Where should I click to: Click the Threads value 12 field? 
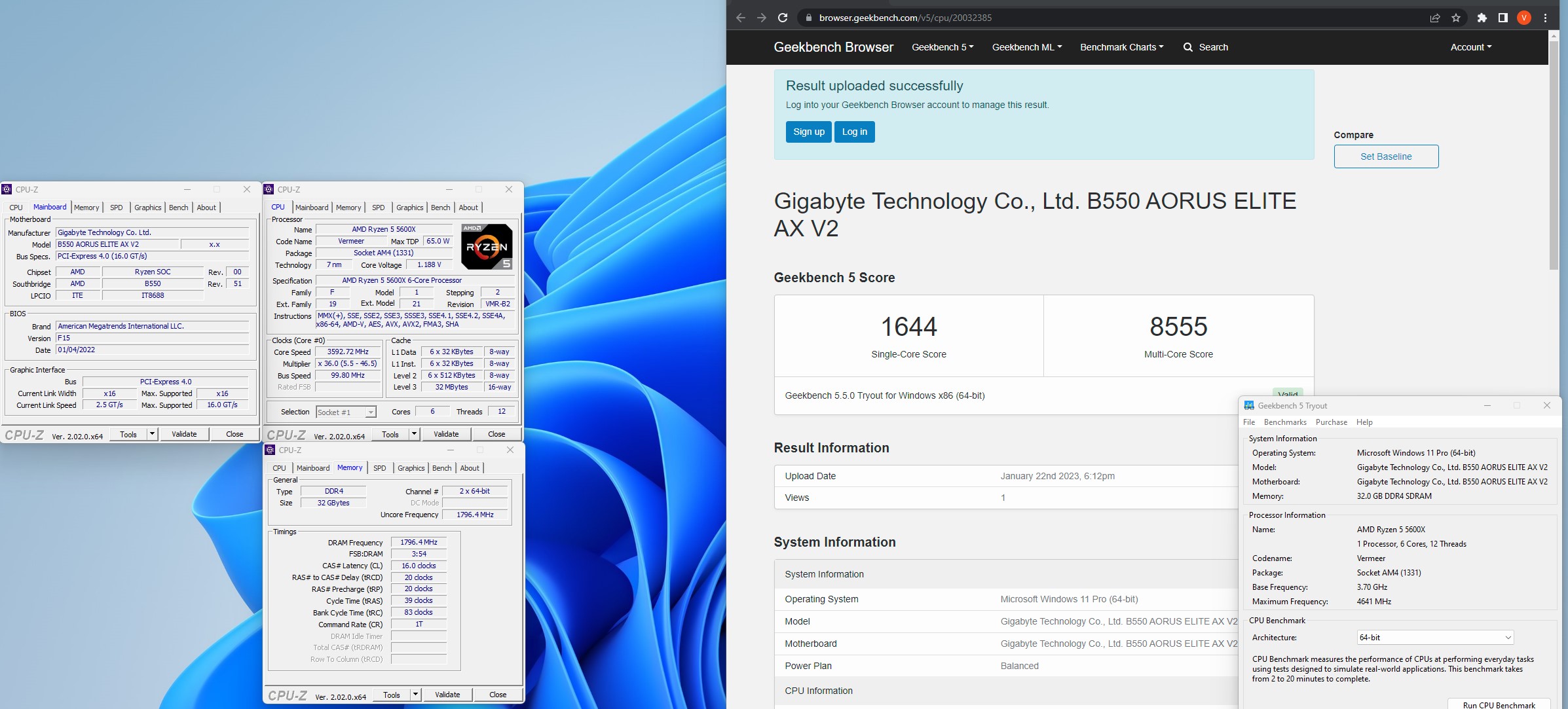pos(501,411)
